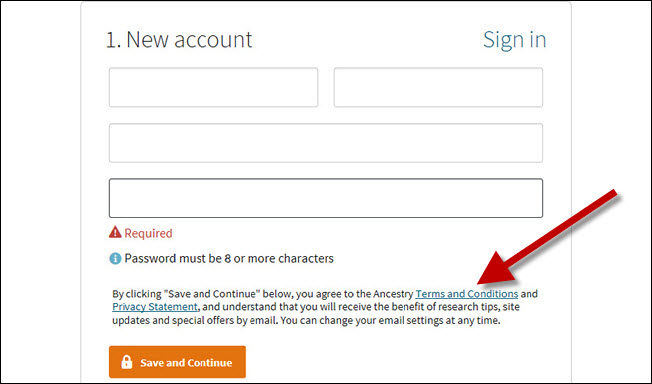The width and height of the screenshot is (652, 384).
Task: Click the blue info circle icon
Action: click(x=115, y=258)
